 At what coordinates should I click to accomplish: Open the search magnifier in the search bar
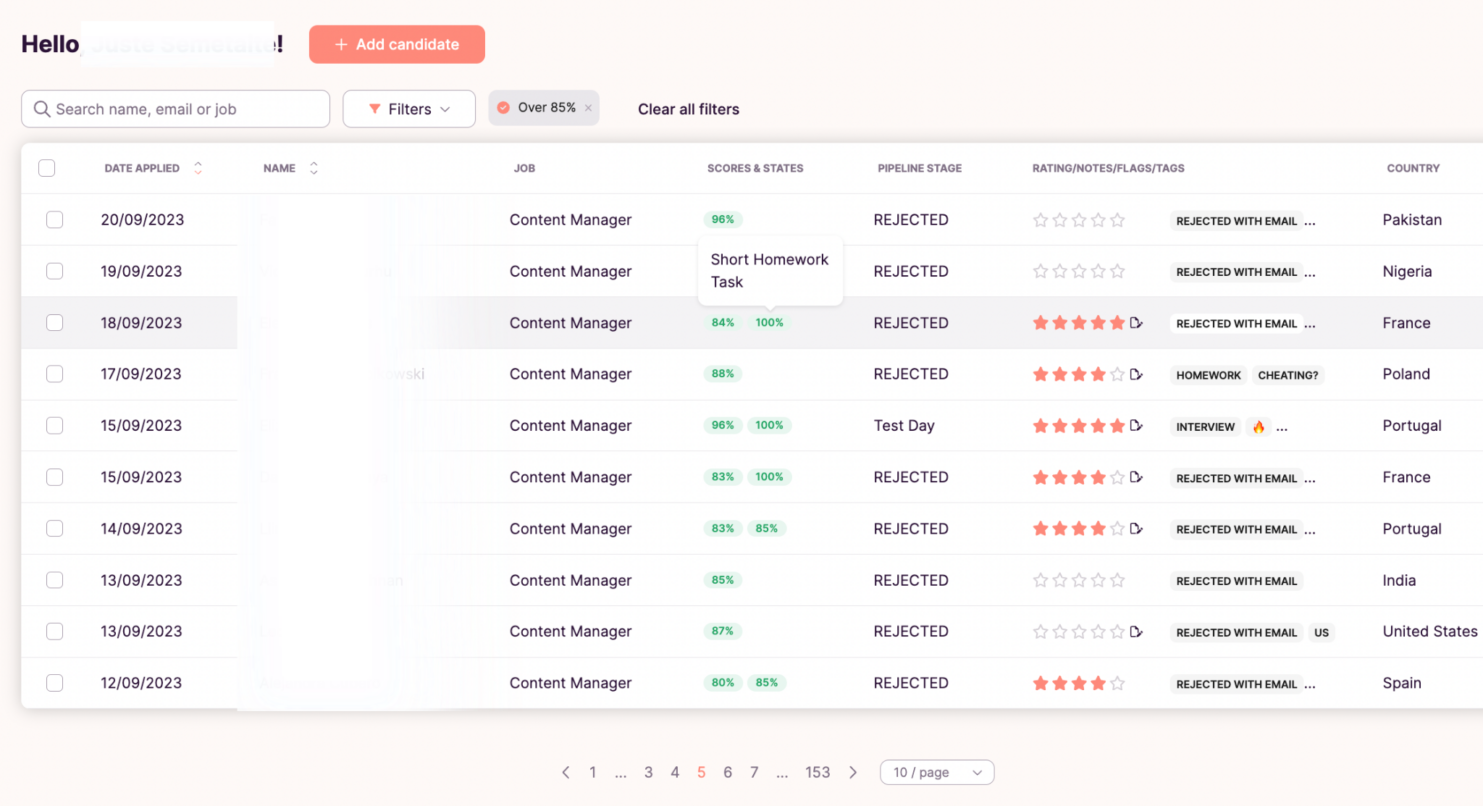point(41,108)
